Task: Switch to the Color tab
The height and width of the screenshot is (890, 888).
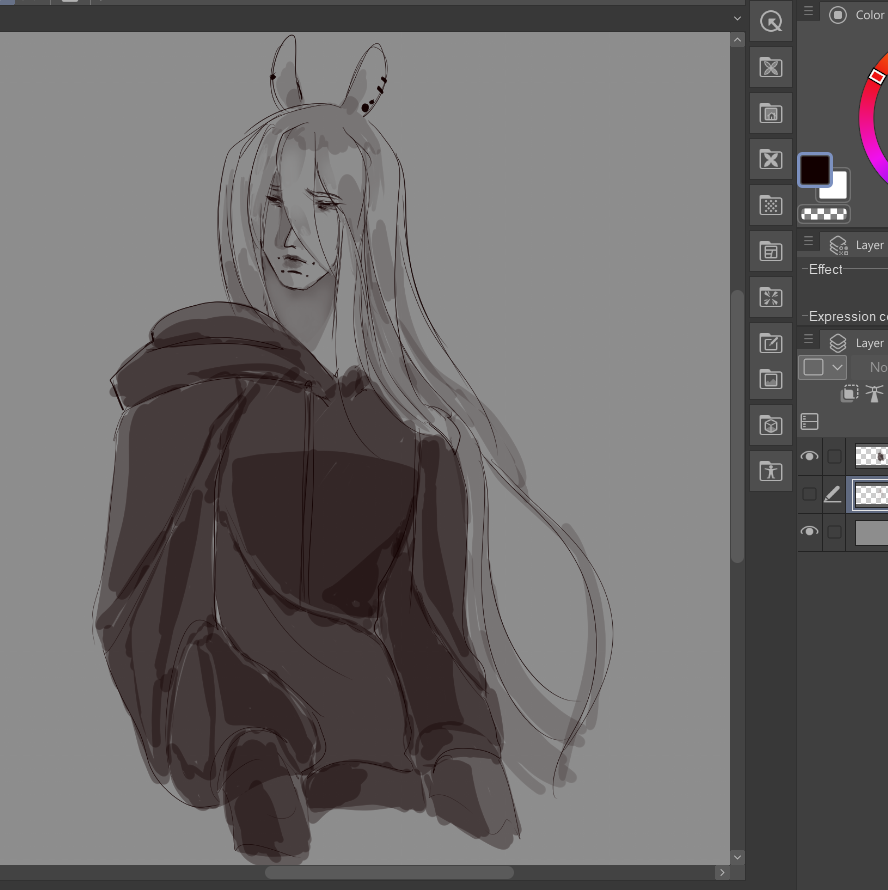Action: click(x=855, y=15)
